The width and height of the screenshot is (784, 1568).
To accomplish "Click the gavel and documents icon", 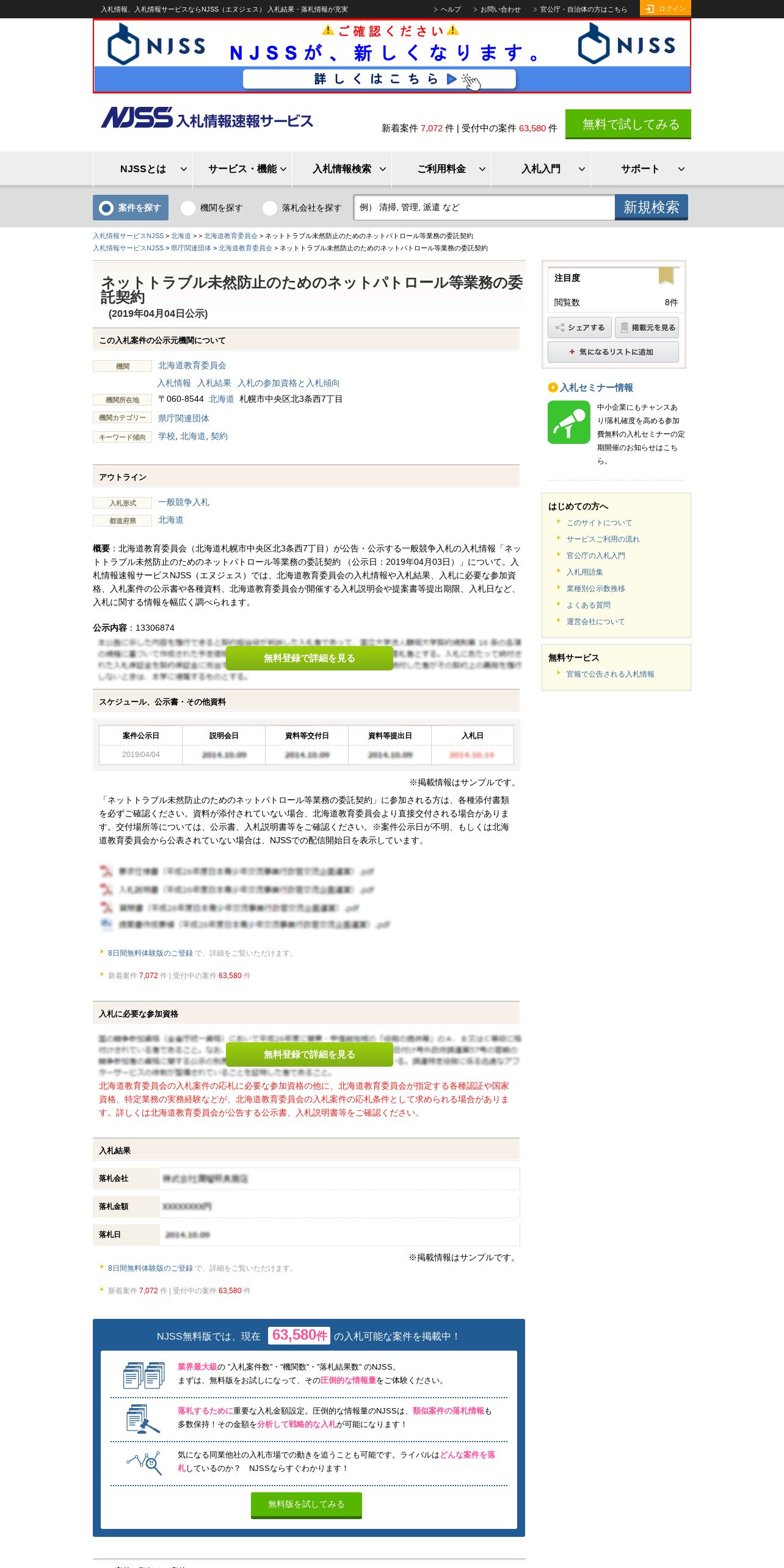I will (143, 1419).
